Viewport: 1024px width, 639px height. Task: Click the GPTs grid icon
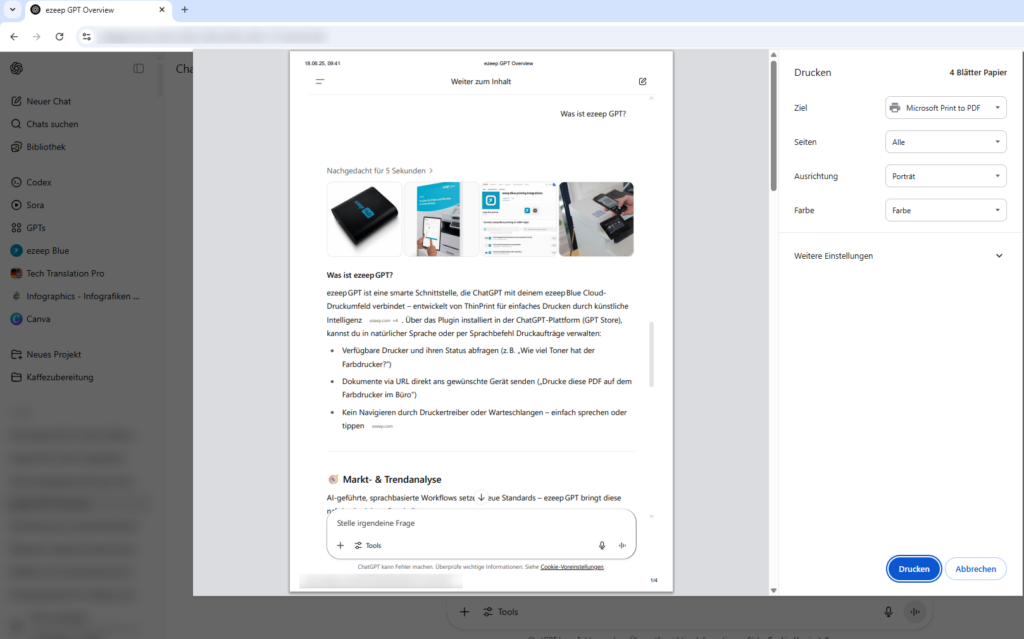point(16,228)
